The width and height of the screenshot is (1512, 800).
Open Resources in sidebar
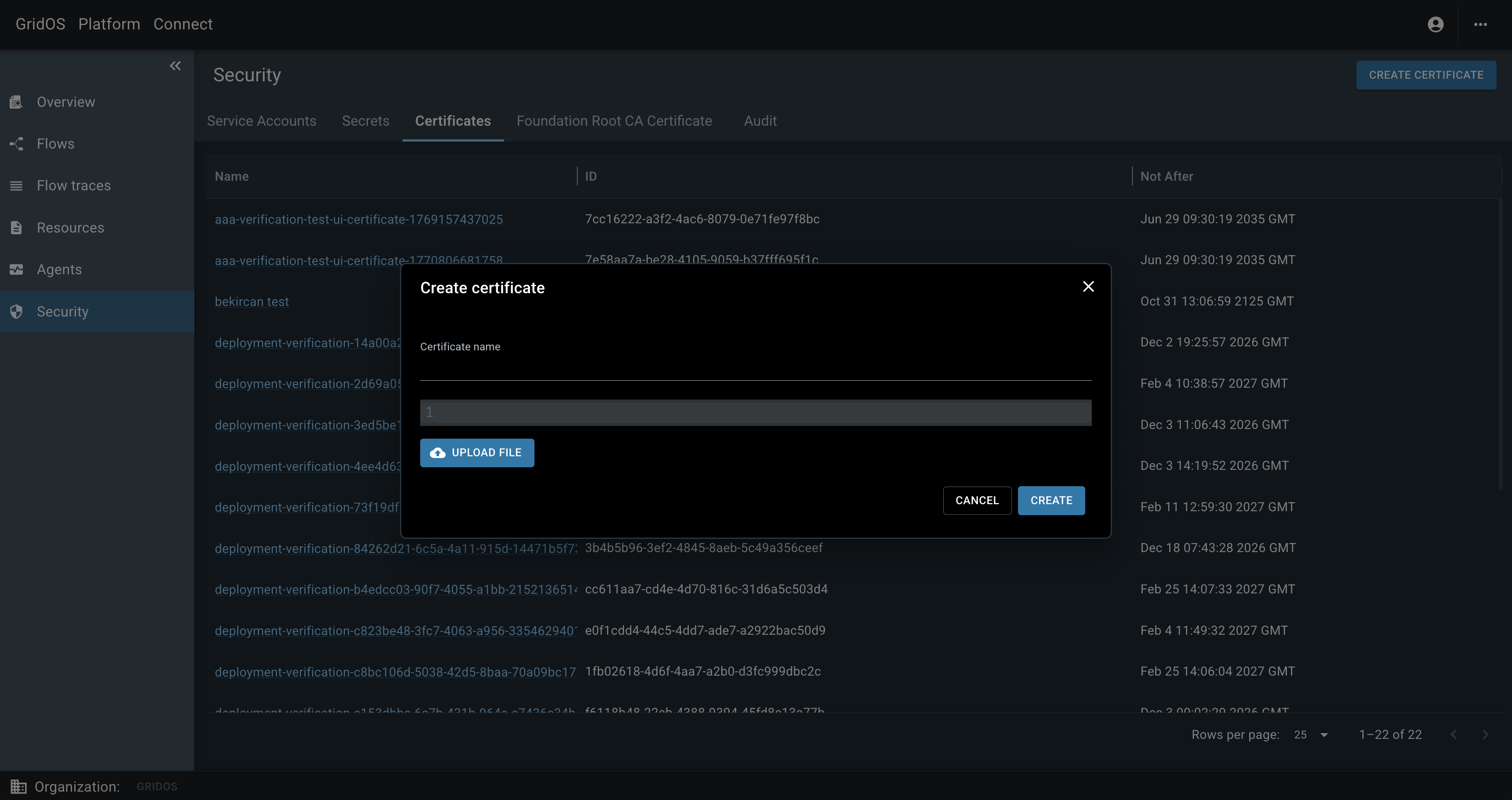[x=97, y=228]
